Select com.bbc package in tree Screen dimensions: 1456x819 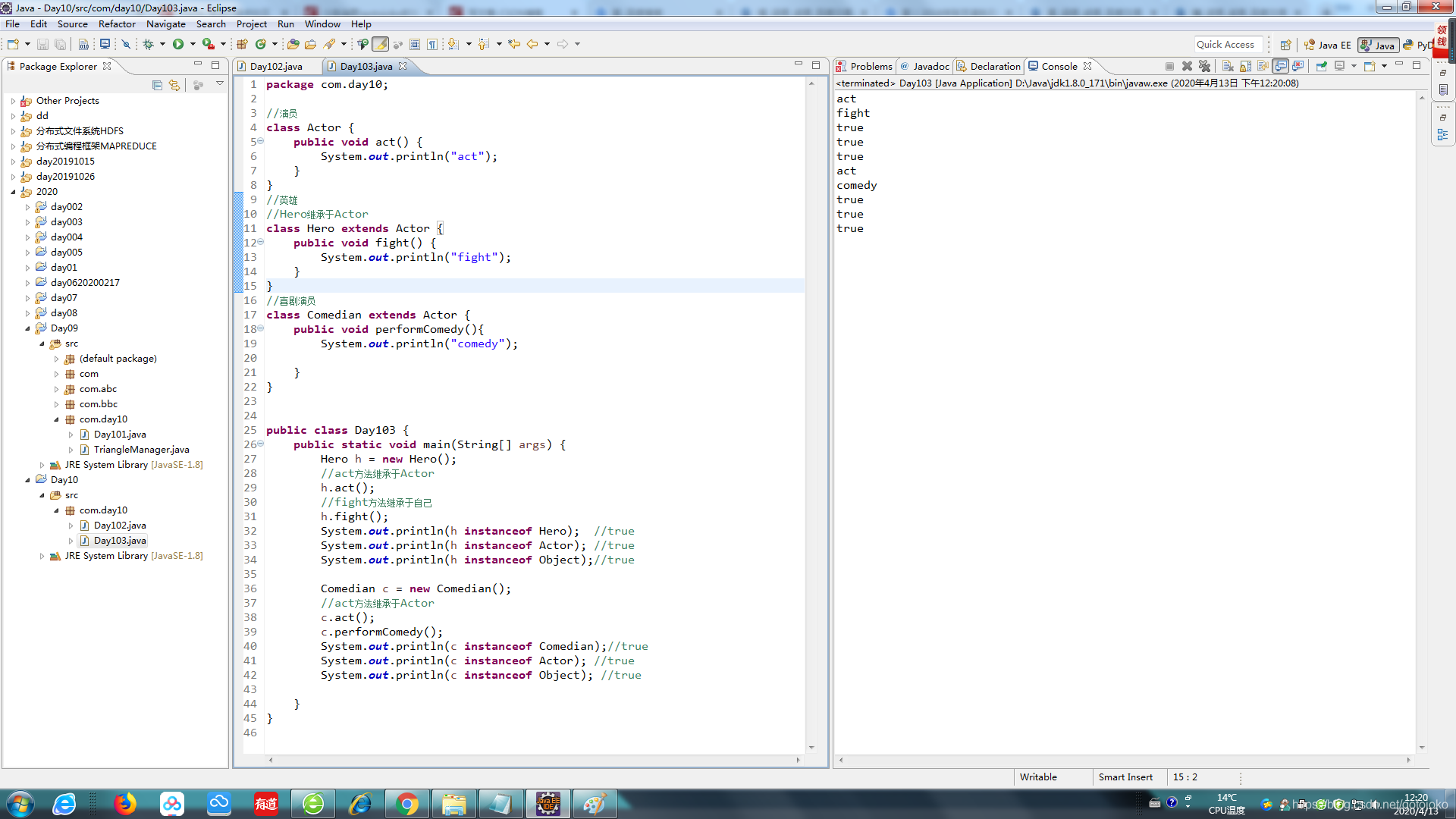pos(99,404)
